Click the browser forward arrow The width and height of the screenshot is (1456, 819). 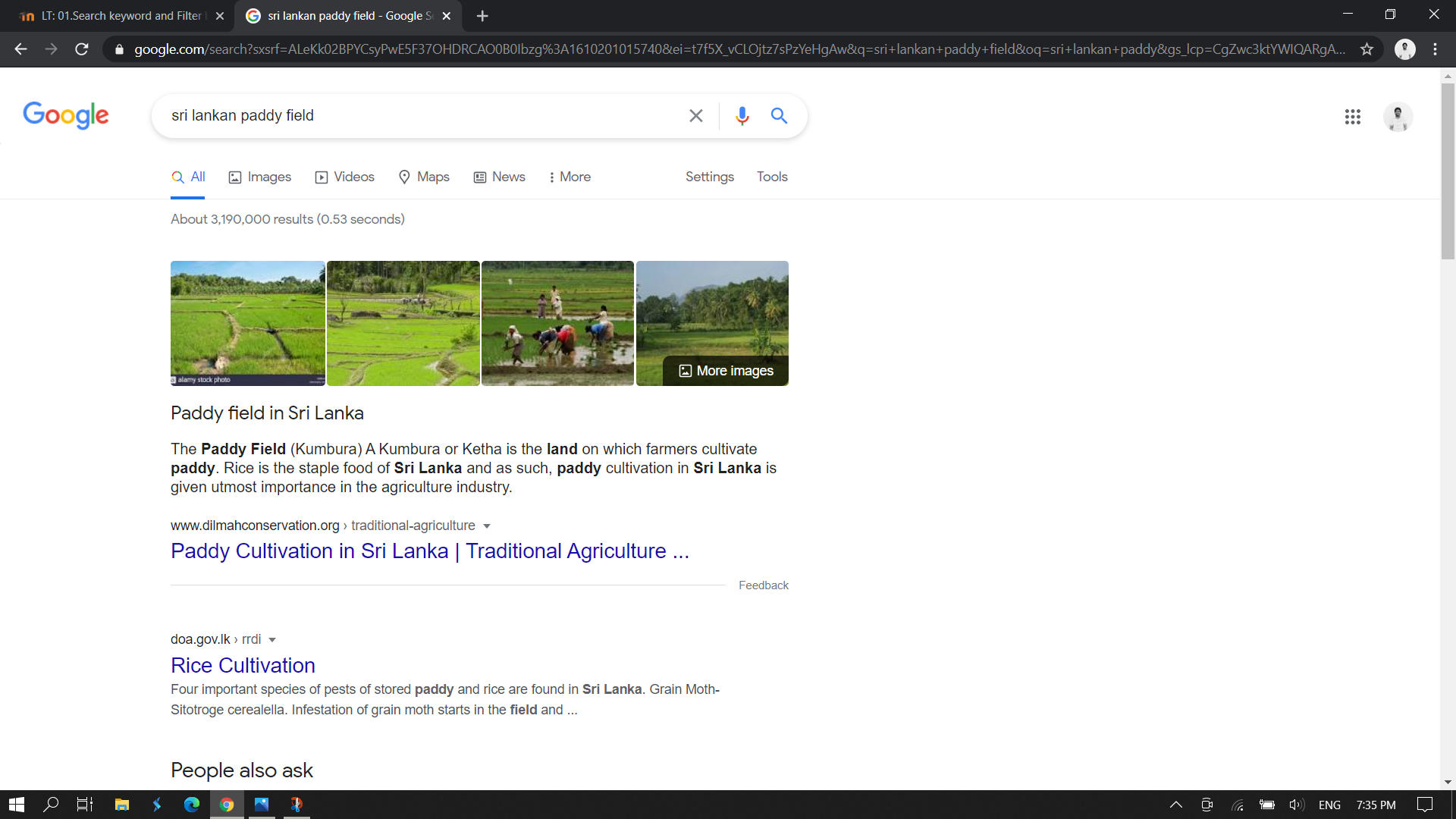coord(51,49)
